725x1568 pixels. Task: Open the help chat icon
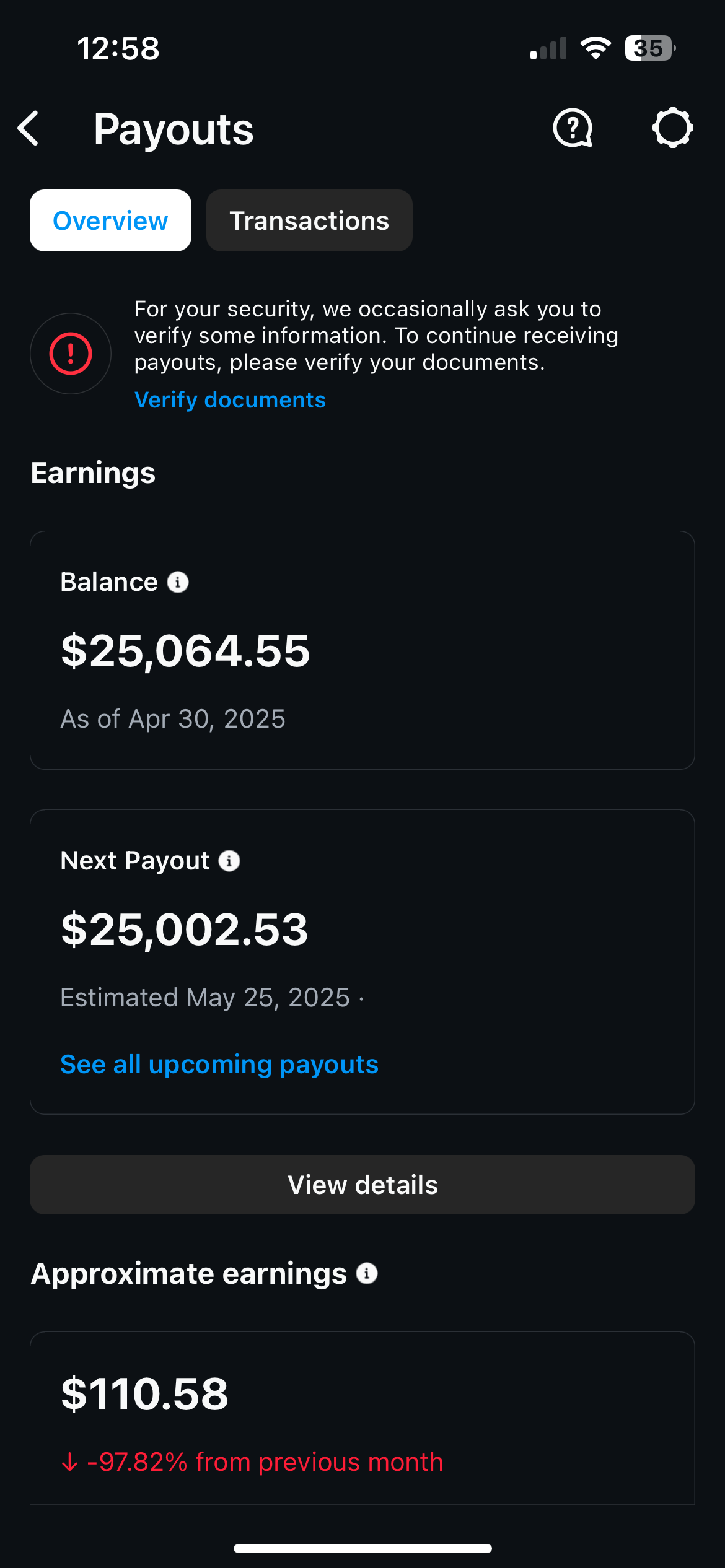coord(573,128)
